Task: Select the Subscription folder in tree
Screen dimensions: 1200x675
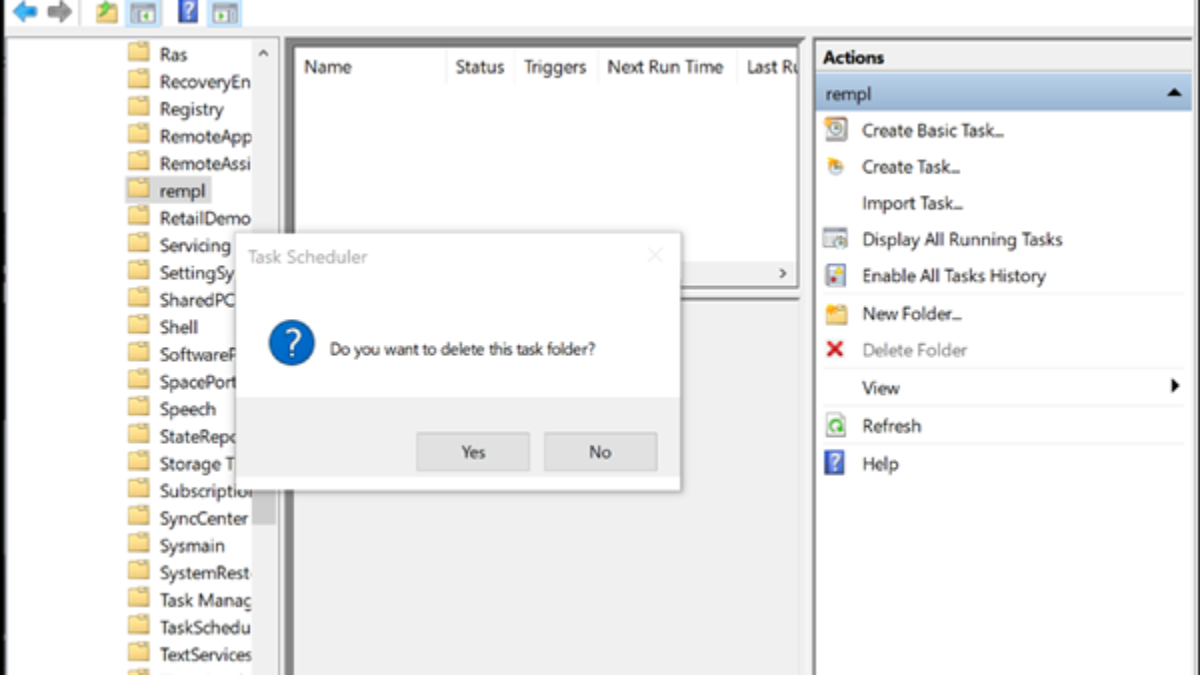Action: (205, 490)
